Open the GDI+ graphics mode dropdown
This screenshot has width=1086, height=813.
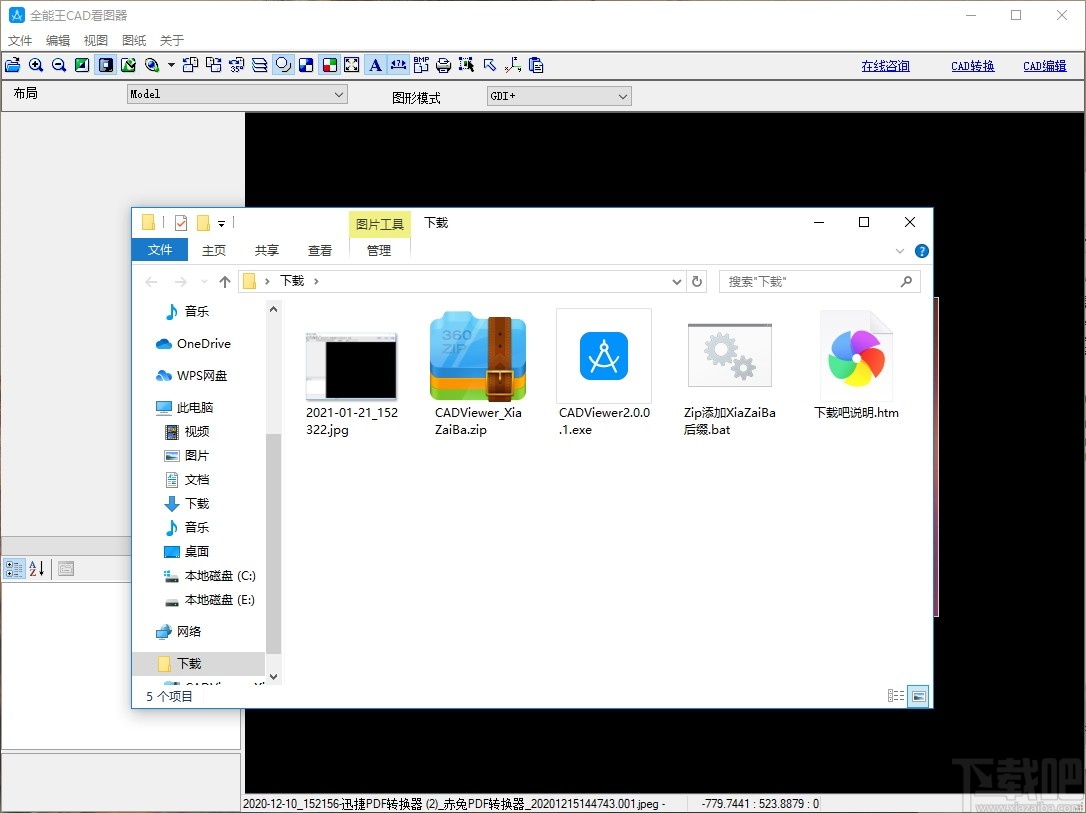click(x=558, y=96)
